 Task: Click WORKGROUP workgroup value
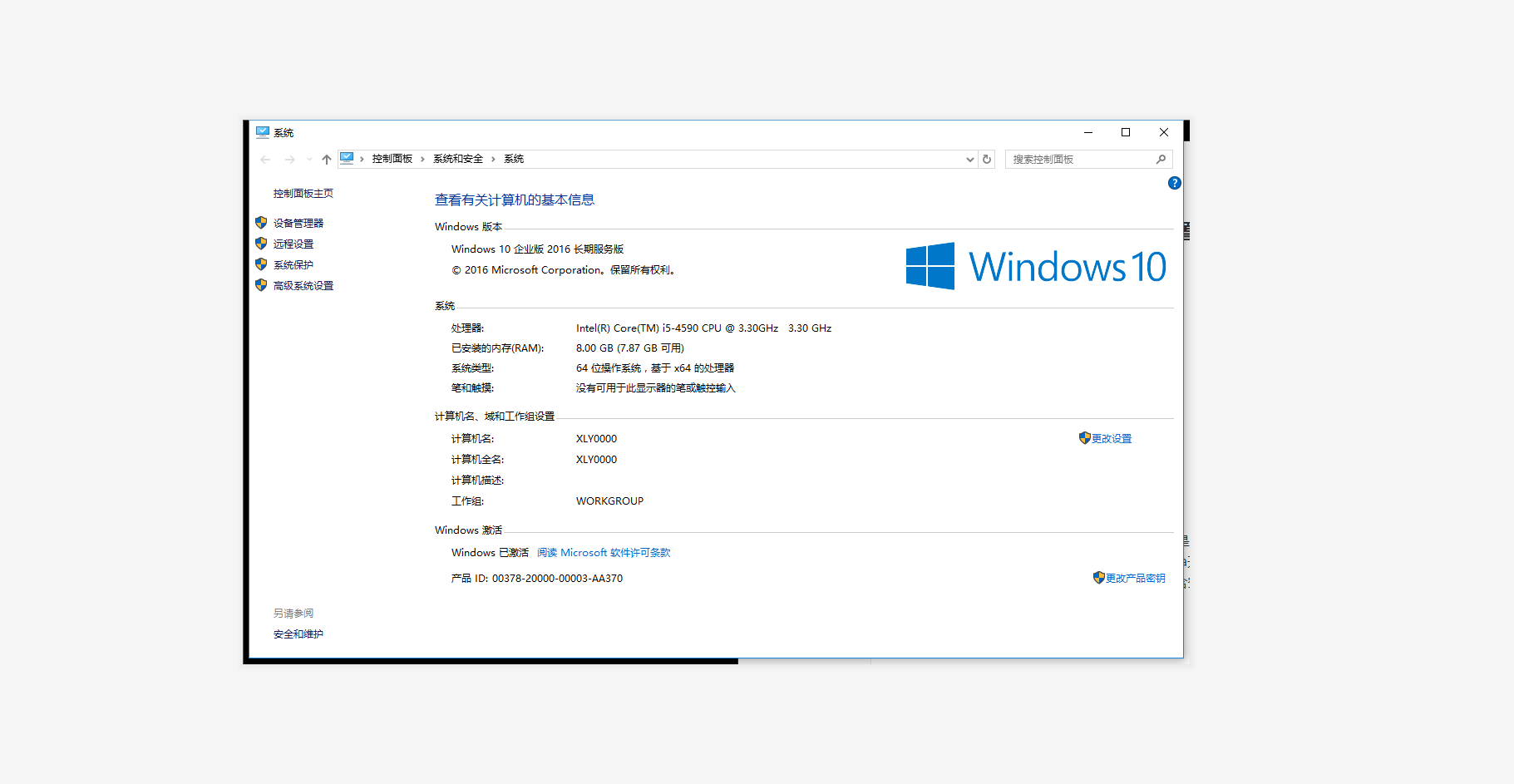pyautogui.click(x=609, y=500)
